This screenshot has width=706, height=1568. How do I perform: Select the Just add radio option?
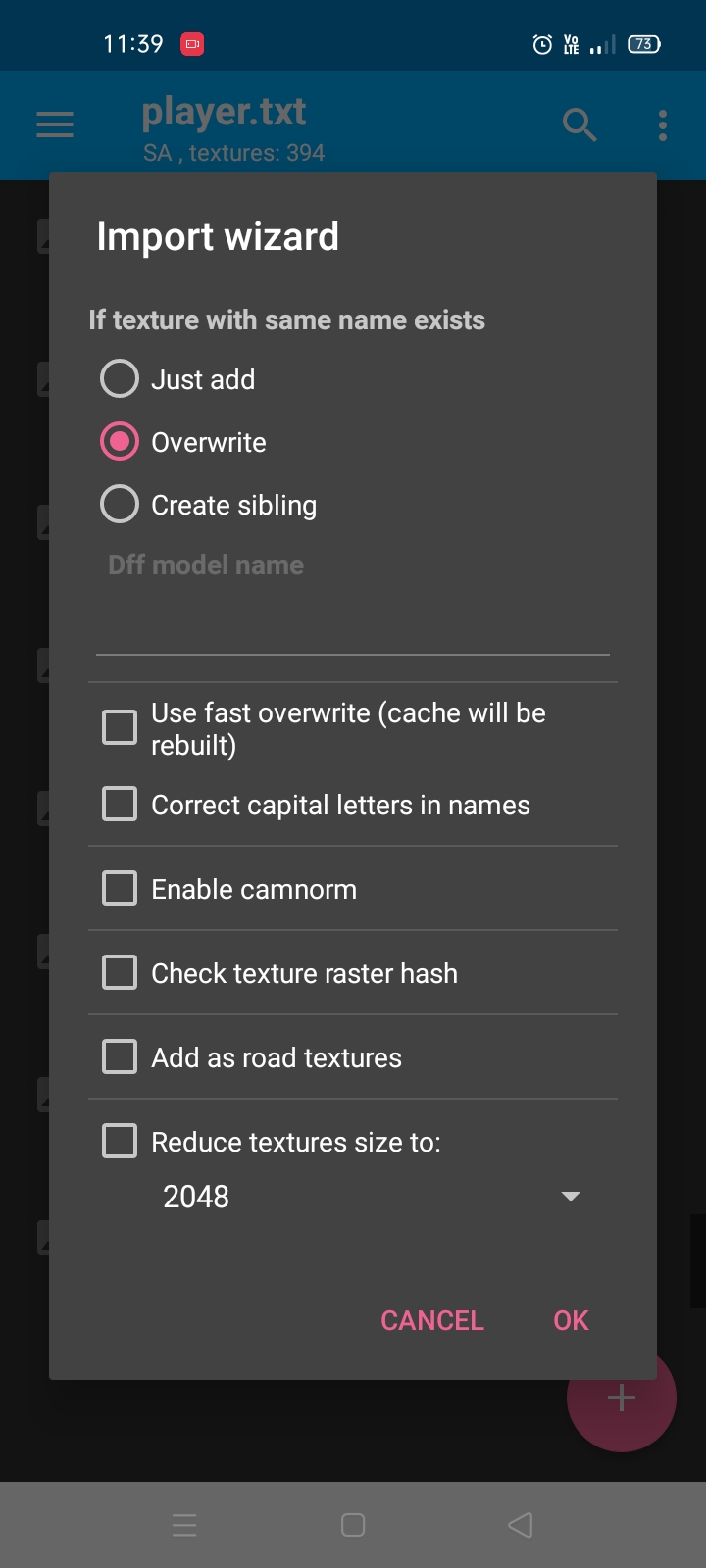(120, 378)
